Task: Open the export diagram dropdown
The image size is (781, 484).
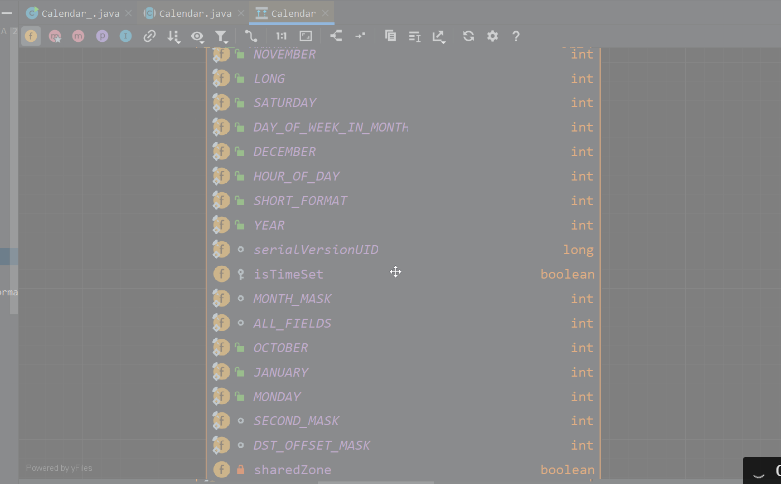Action: pyautogui.click(x=438, y=36)
